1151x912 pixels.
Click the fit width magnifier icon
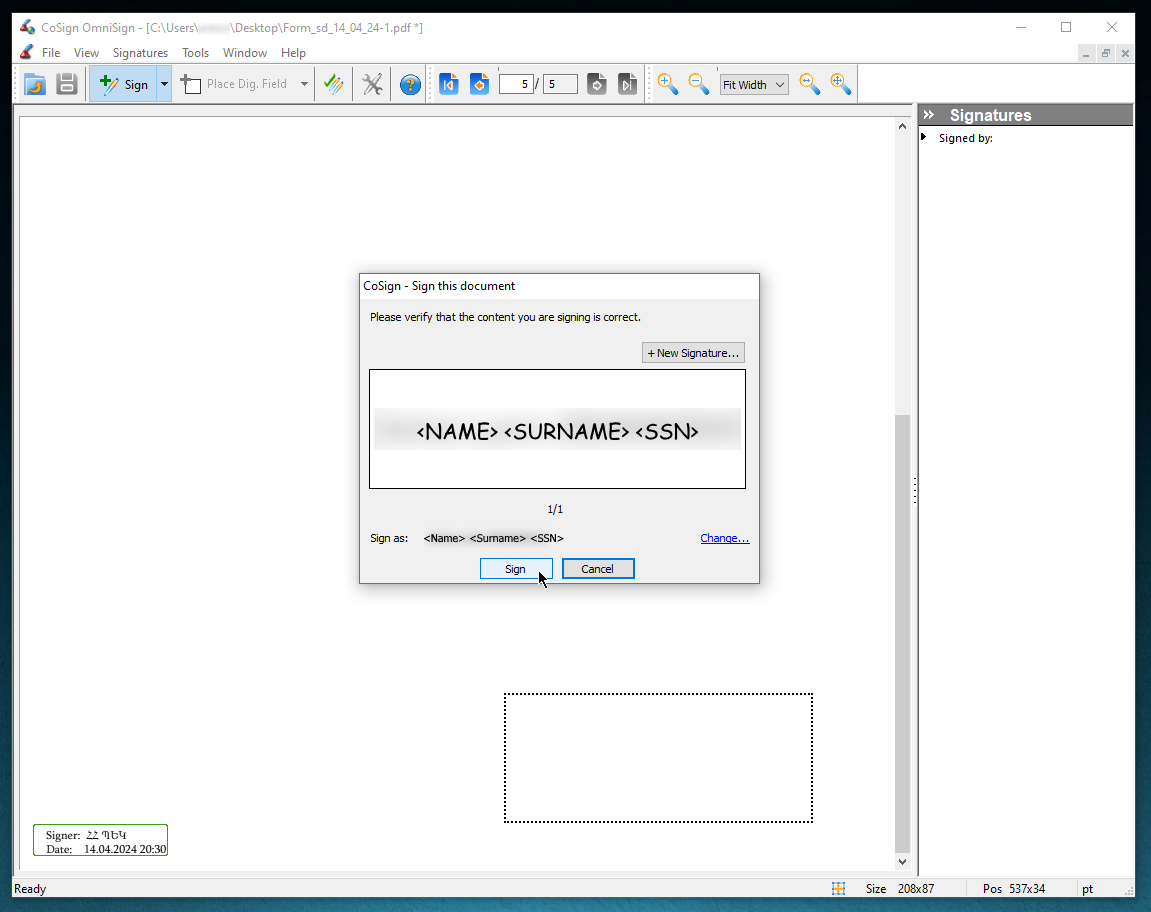tap(810, 84)
